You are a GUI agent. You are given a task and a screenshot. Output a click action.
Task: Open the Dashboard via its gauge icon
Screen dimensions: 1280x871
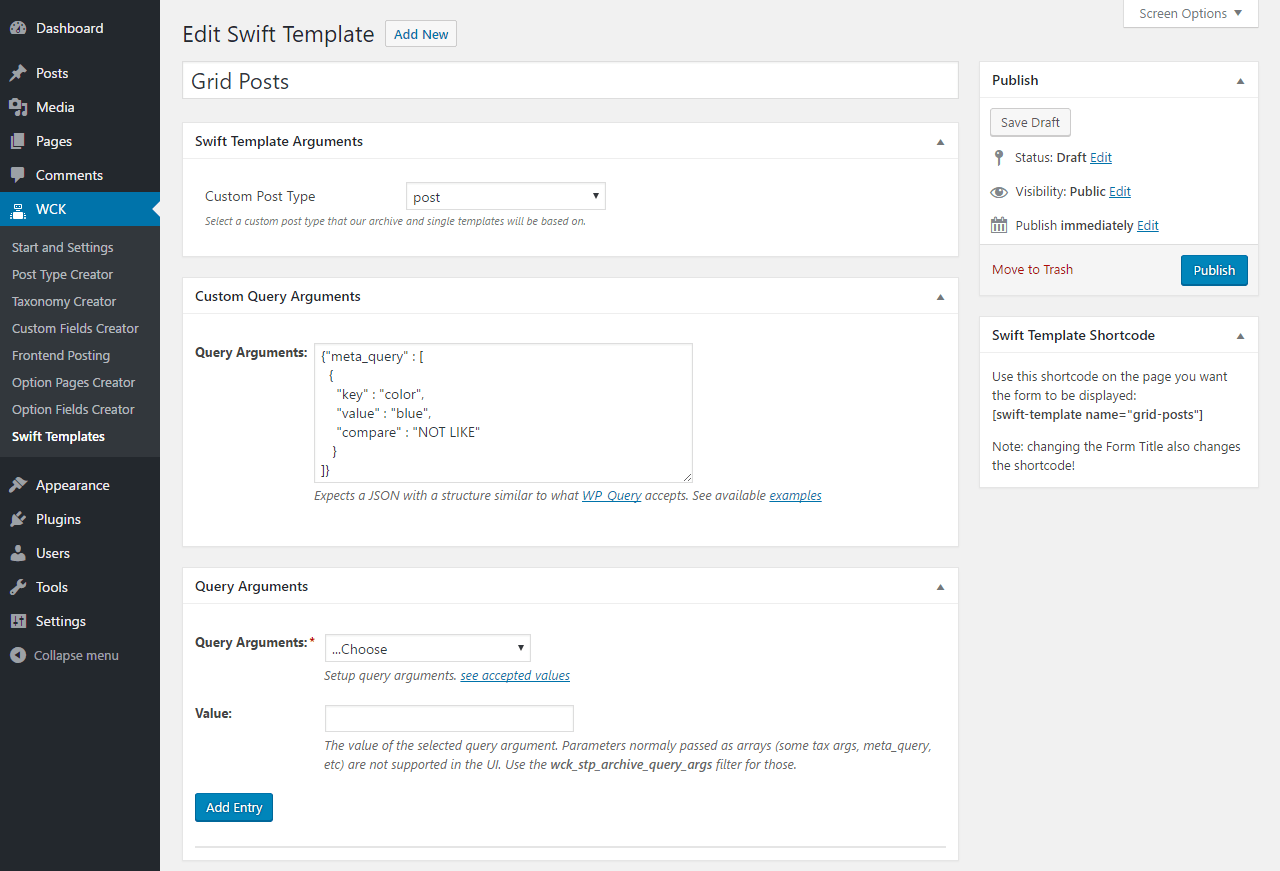[x=21, y=27]
